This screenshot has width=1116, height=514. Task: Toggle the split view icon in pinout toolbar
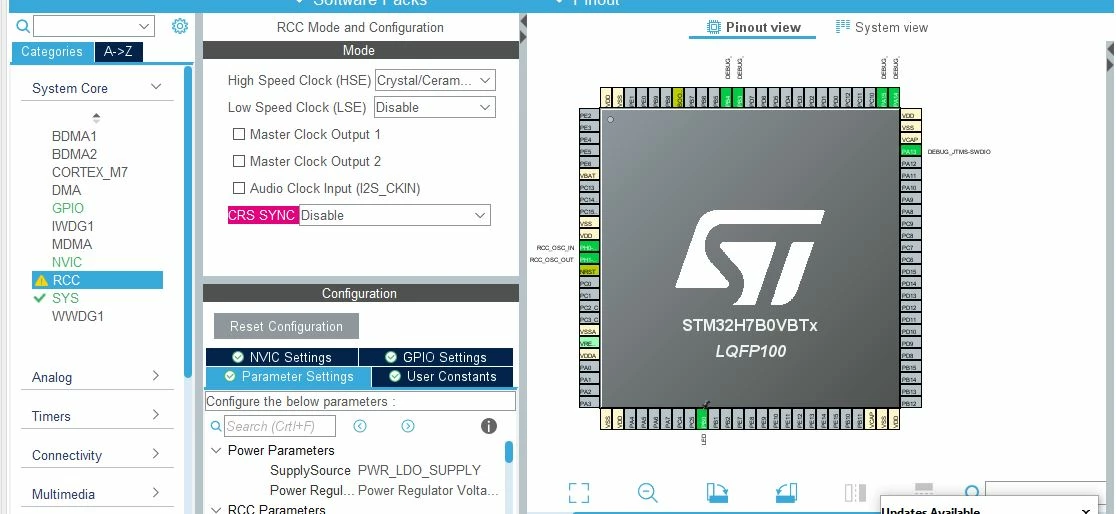coord(855,493)
